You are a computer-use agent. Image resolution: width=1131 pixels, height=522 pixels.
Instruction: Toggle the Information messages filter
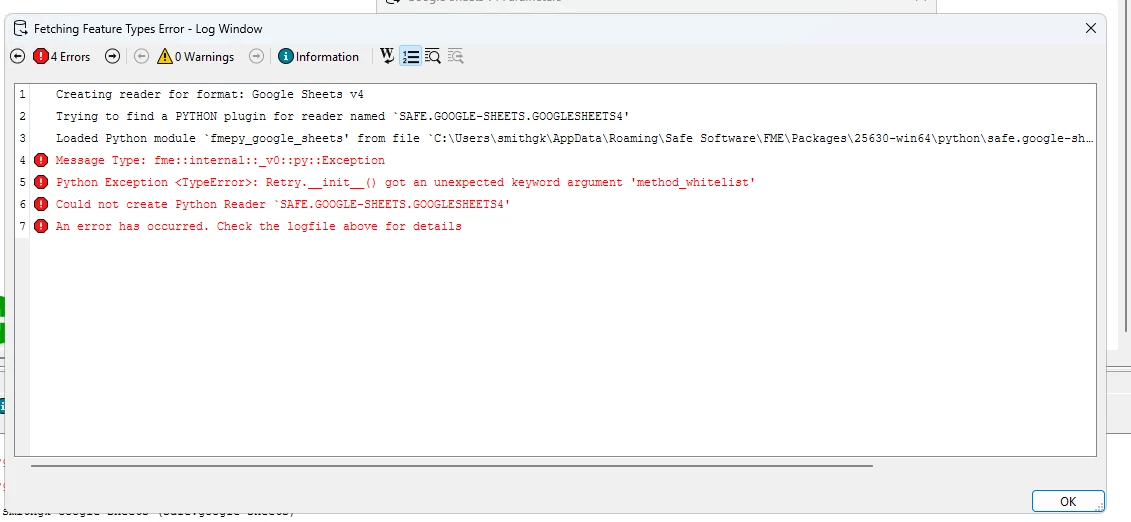coord(318,56)
